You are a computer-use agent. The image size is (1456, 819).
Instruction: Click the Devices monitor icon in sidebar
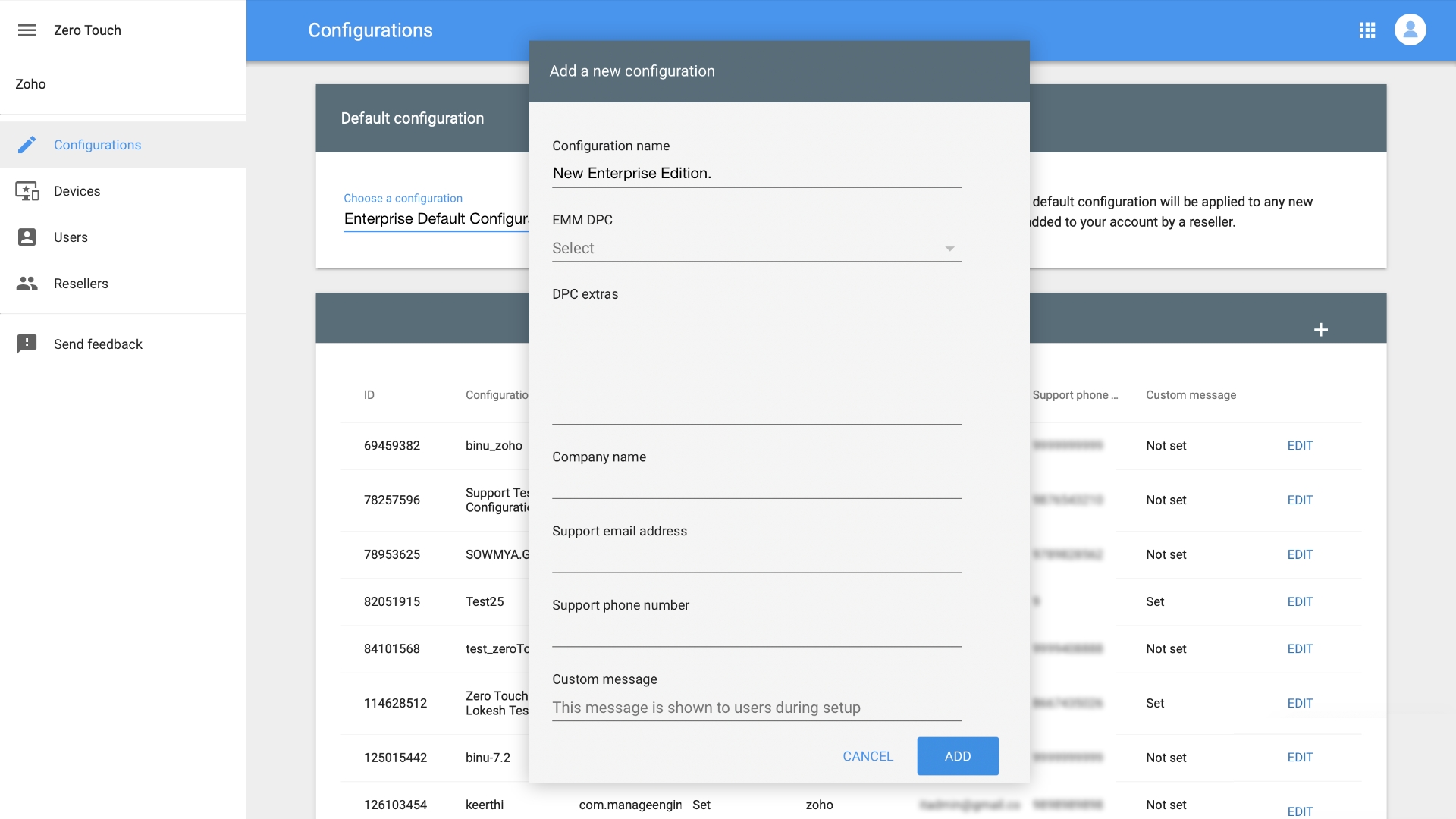pos(27,191)
